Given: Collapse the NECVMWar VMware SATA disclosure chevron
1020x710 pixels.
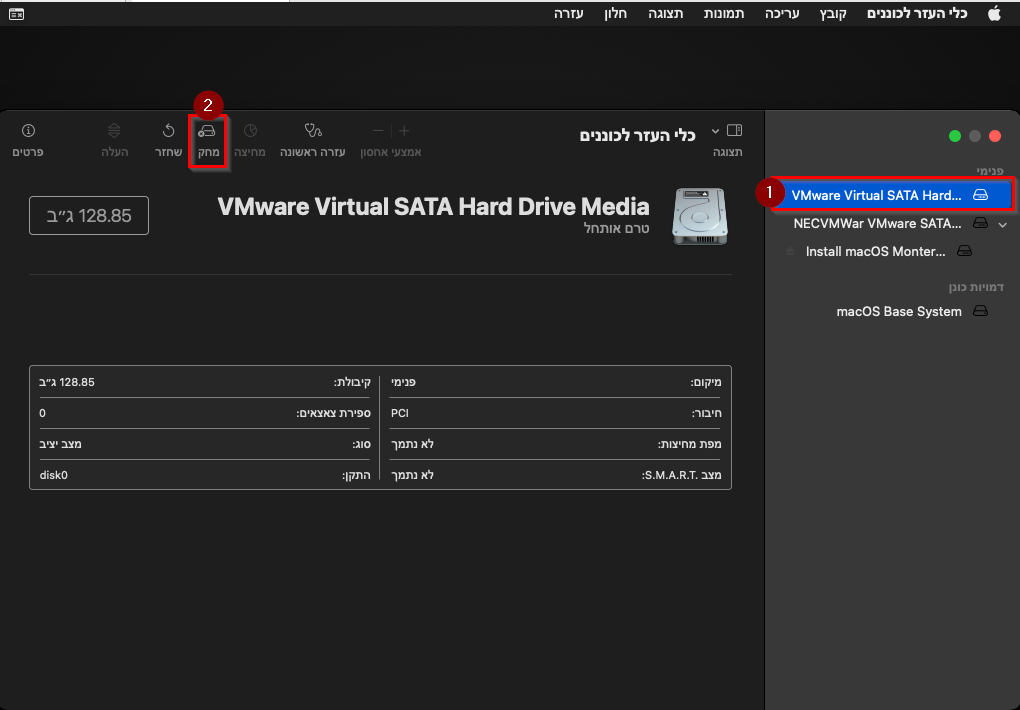Looking at the screenshot, I should [x=1002, y=225].
